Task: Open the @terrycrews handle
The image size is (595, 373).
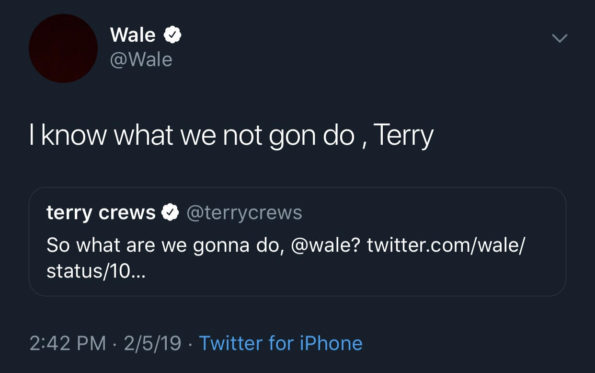Action: pyautogui.click(x=244, y=212)
